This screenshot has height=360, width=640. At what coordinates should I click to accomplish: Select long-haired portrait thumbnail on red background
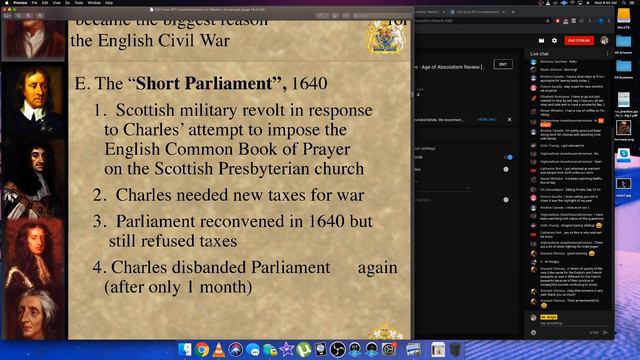point(33,254)
